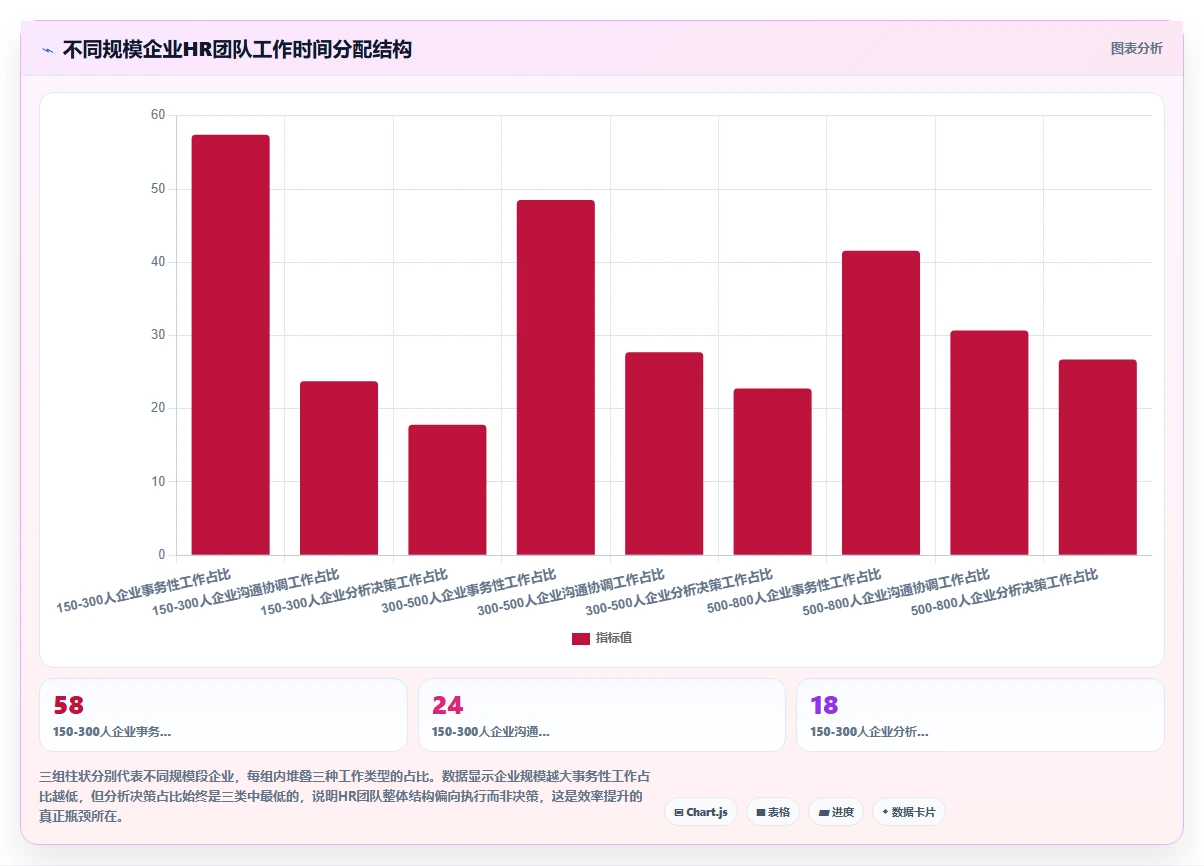
Task: Click the y-axis value 30
Action: point(158,335)
